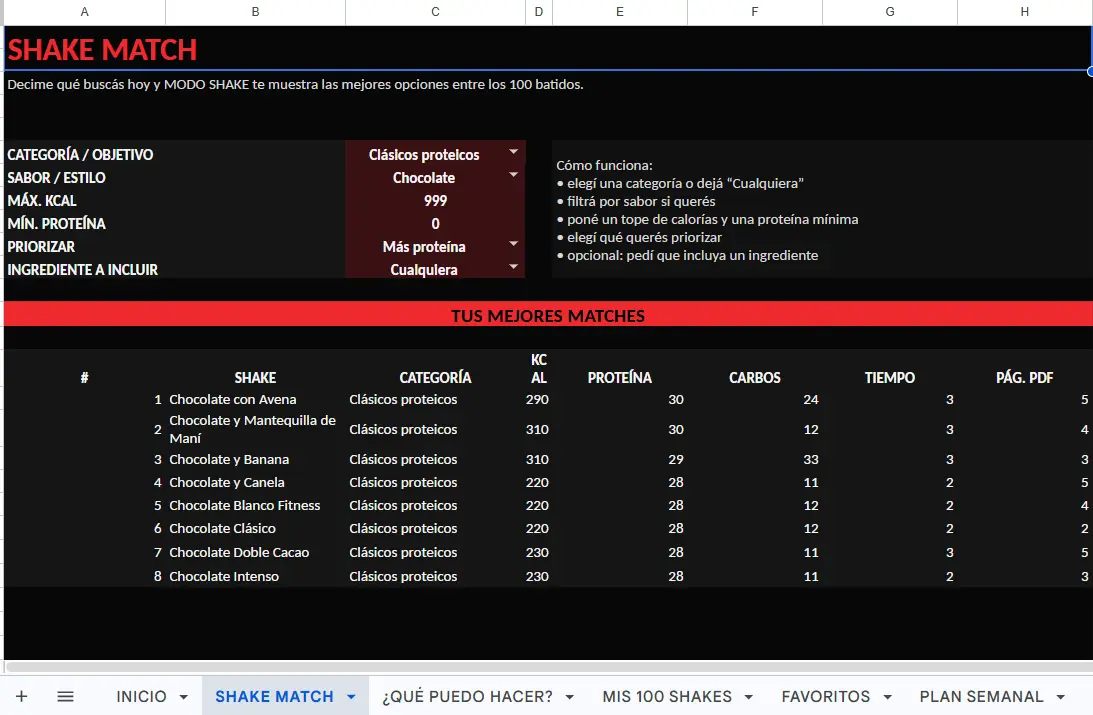This screenshot has width=1093, height=715.
Task: Select the Chocolate Blanco Fitness cell
Action: pyautogui.click(x=255, y=505)
